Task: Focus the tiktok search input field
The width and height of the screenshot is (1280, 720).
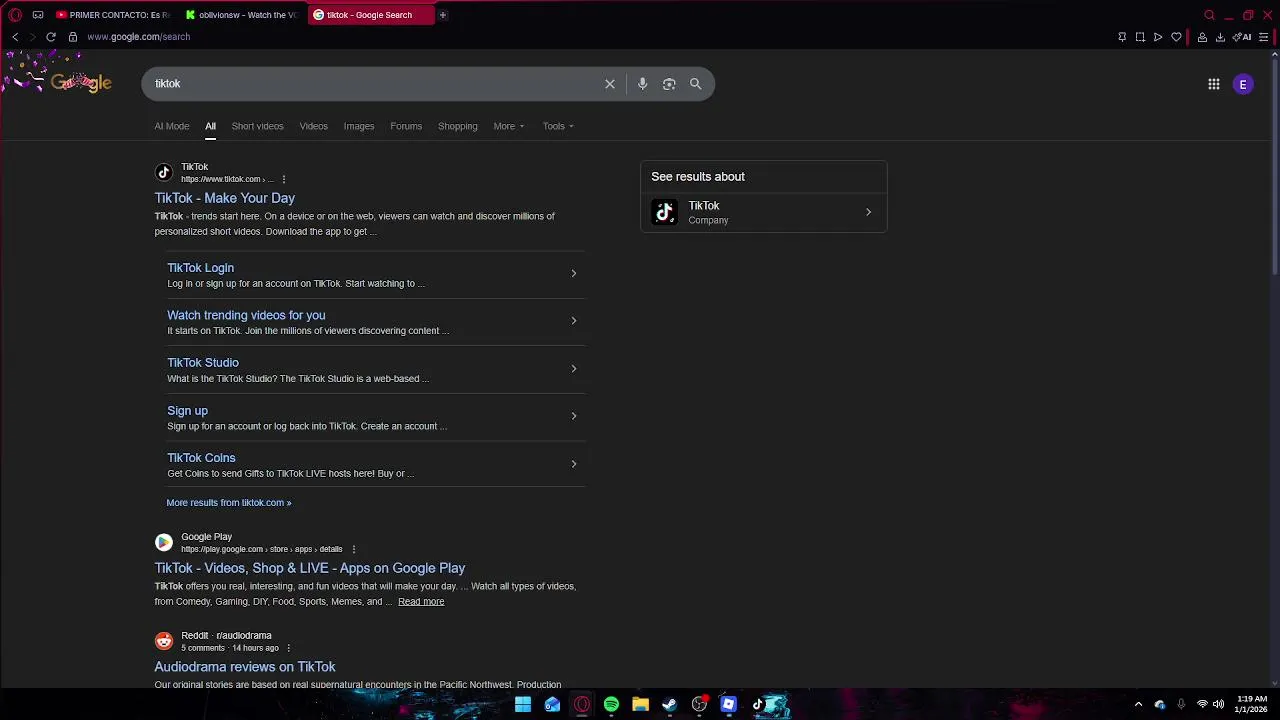Action: coord(375,84)
